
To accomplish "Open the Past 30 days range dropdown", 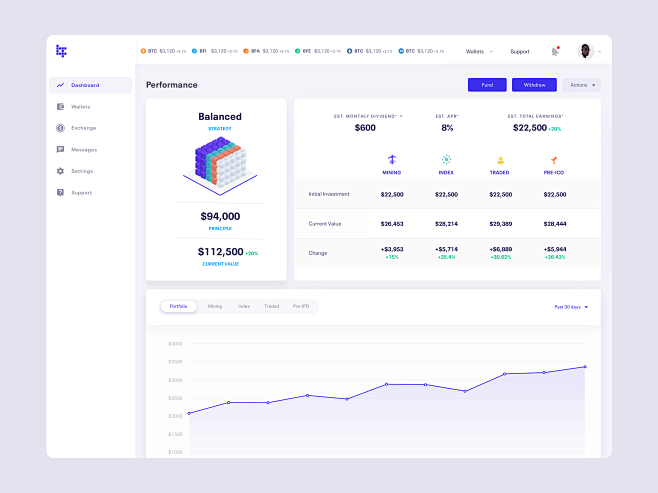I will [571, 307].
